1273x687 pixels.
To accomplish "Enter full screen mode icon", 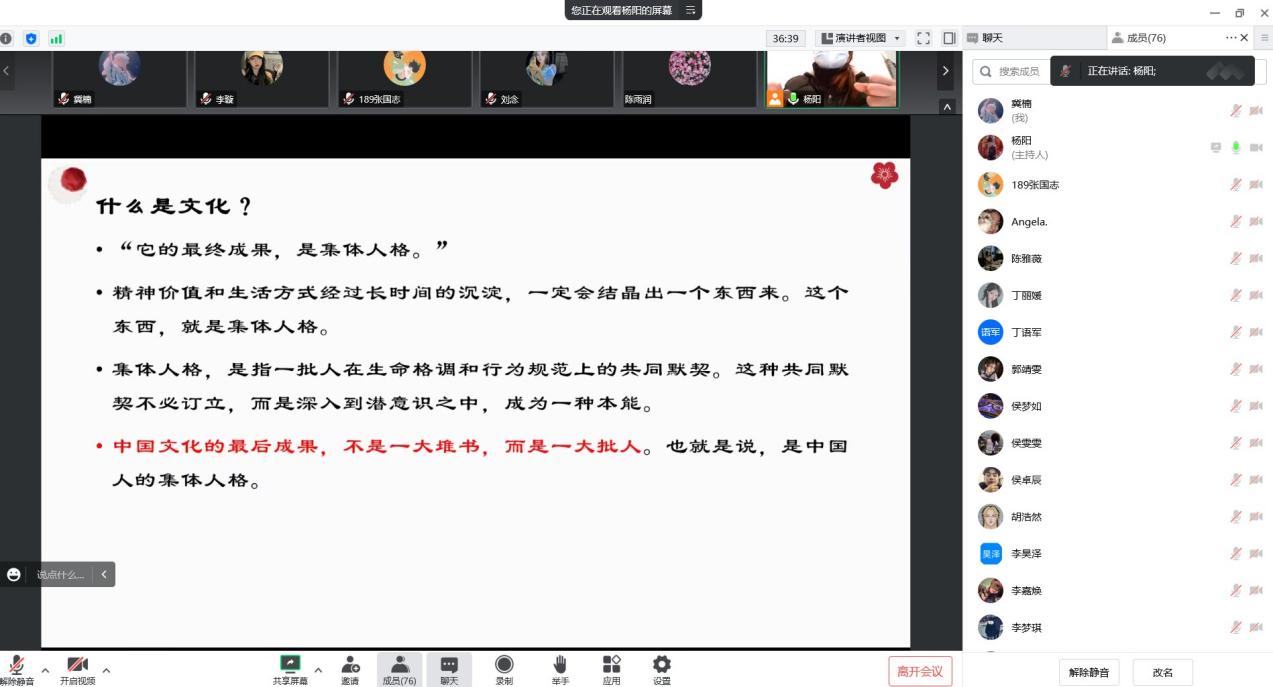I will pos(923,38).
